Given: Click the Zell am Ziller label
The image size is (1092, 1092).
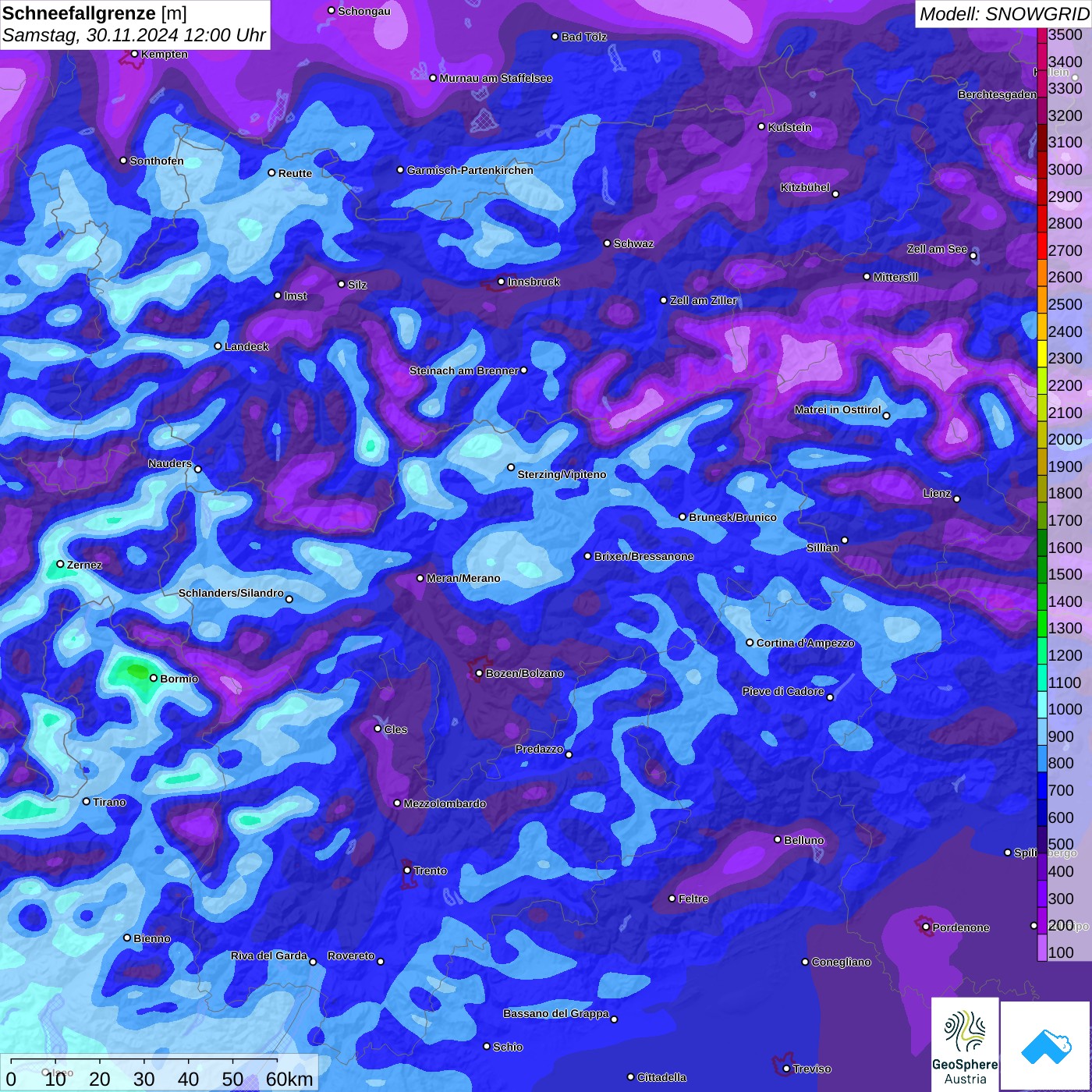Looking at the screenshot, I should click(x=703, y=300).
